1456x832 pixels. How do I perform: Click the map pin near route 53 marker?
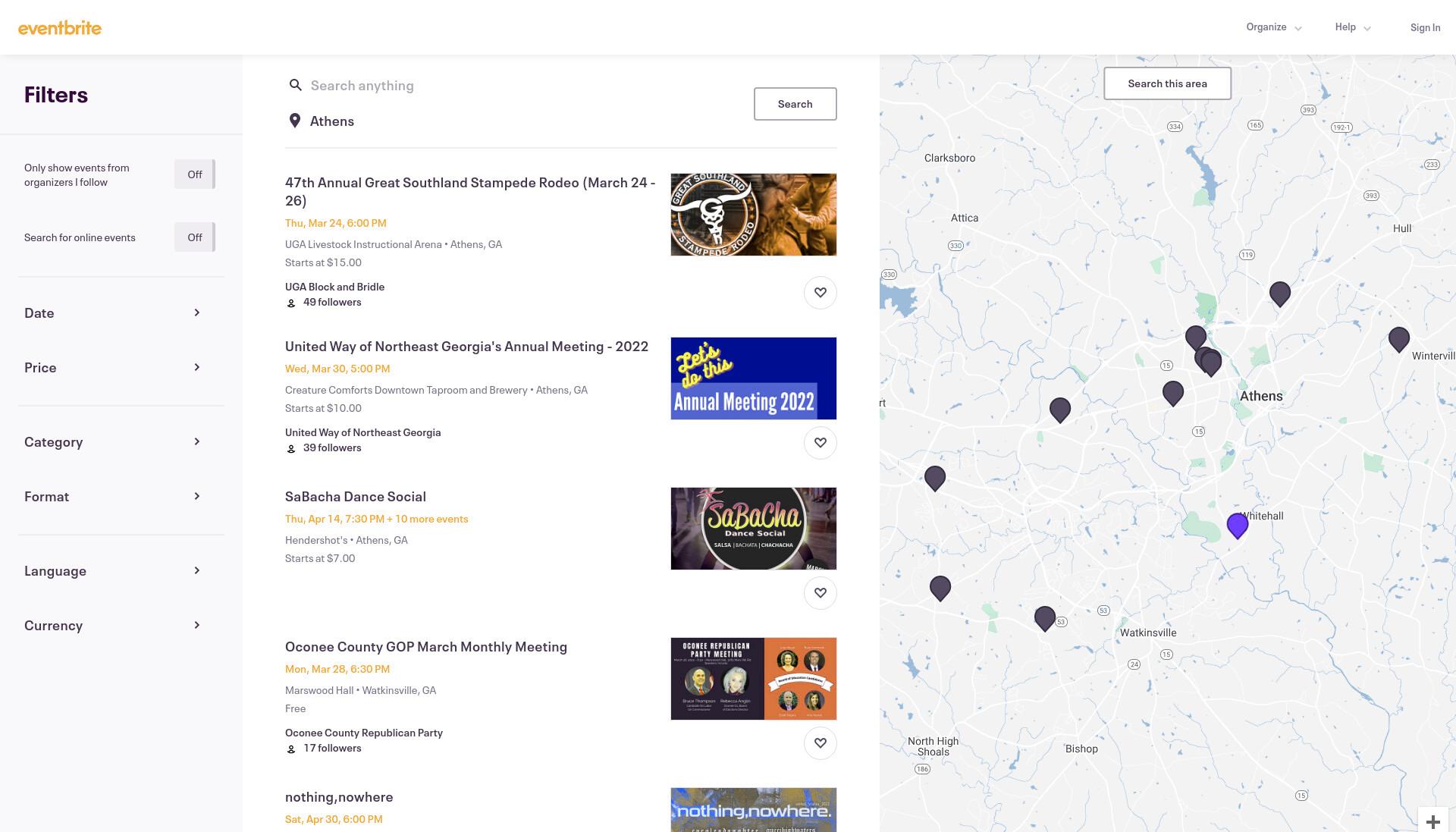[x=1045, y=618]
